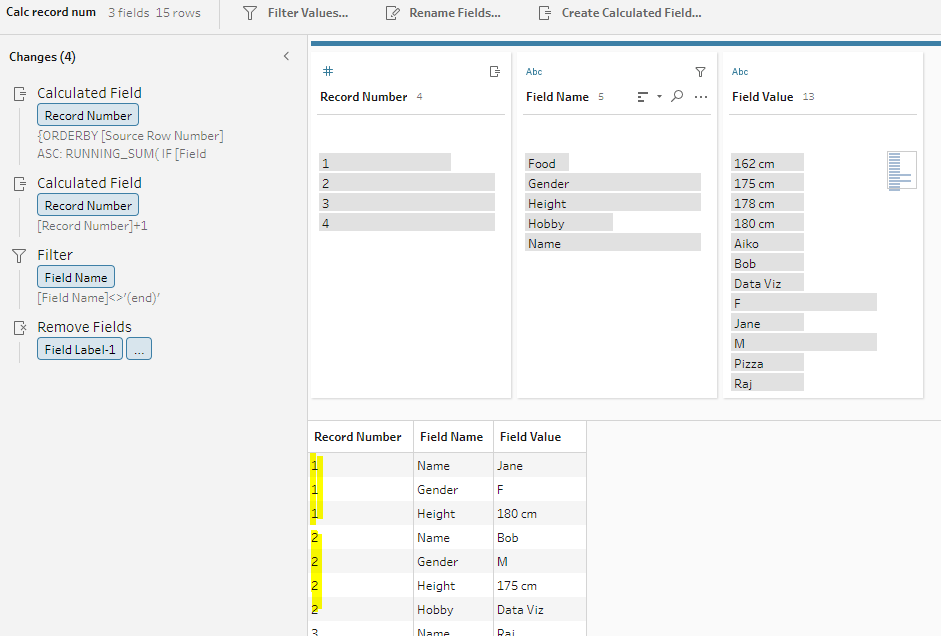Click the search icon on Field Name card
Image resolution: width=941 pixels, height=636 pixels.
click(677, 97)
